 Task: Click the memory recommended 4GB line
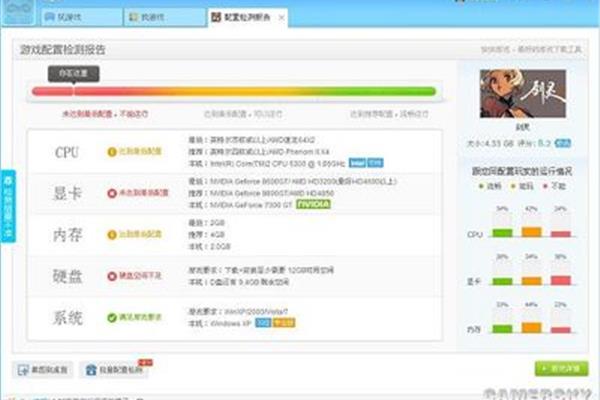click(x=207, y=235)
